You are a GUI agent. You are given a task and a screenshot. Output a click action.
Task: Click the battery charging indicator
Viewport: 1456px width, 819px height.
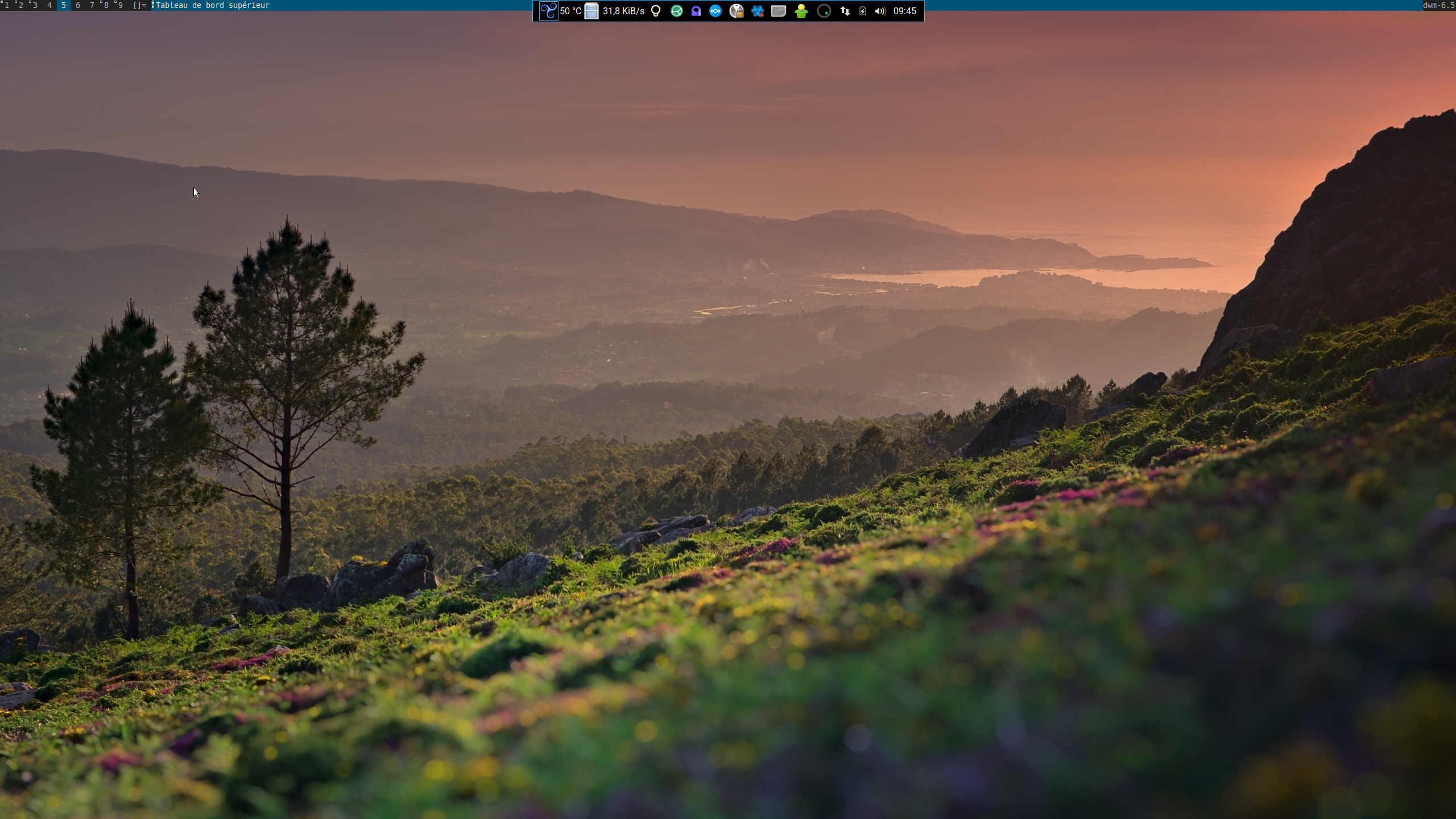863,11
